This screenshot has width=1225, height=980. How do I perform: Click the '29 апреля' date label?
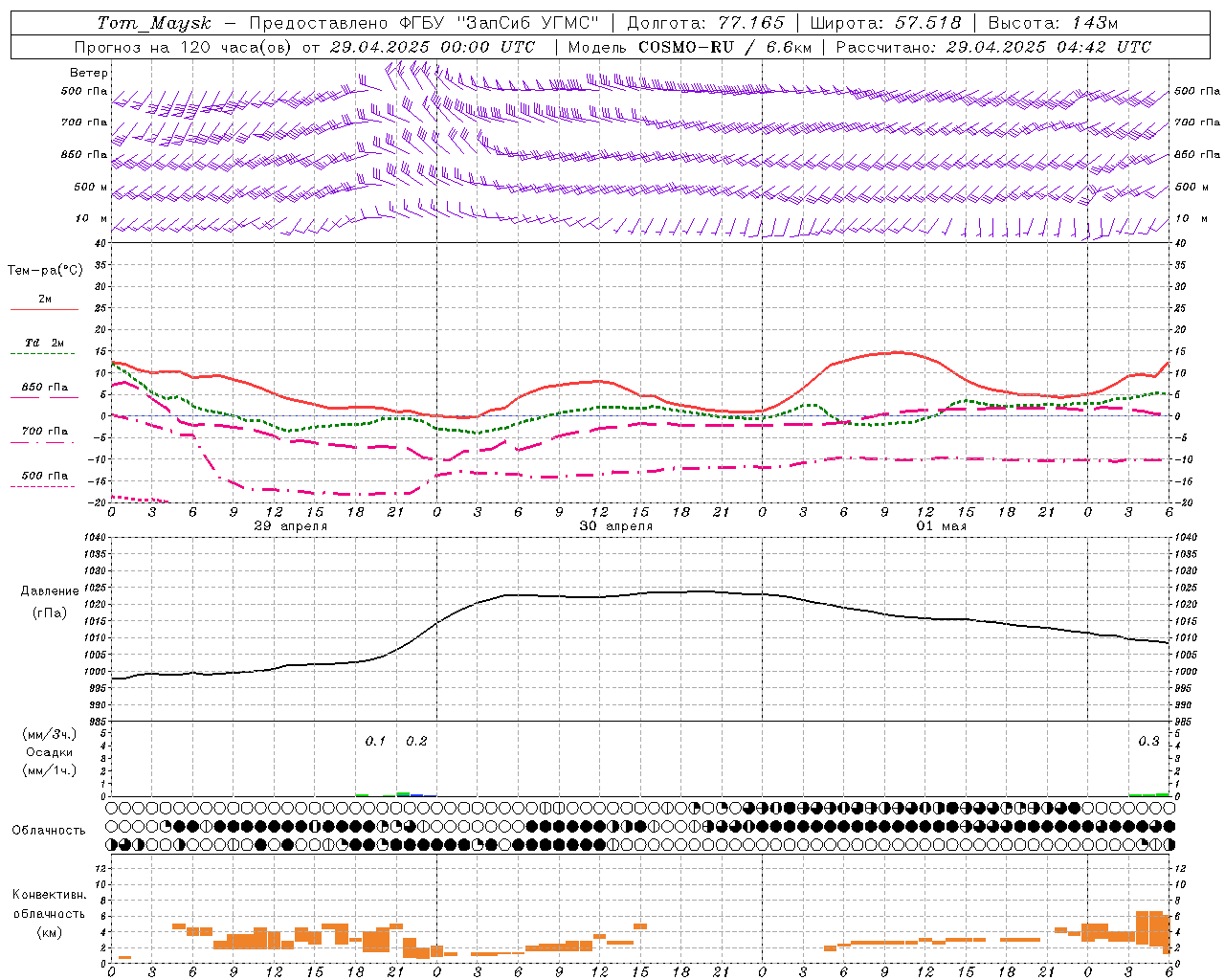pos(291,526)
